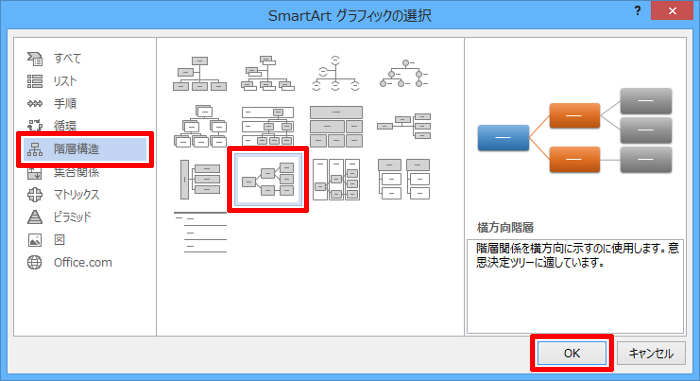Choose the lined list layout at bottom

200,233
